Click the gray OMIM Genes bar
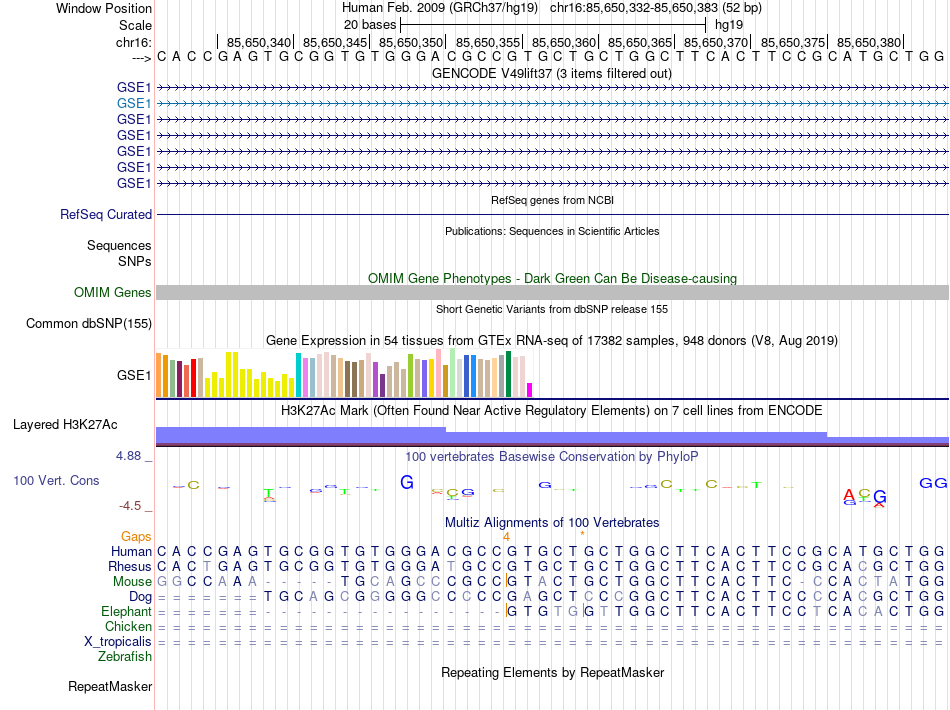This screenshot has width=950, height=710. pyautogui.click(x=553, y=293)
